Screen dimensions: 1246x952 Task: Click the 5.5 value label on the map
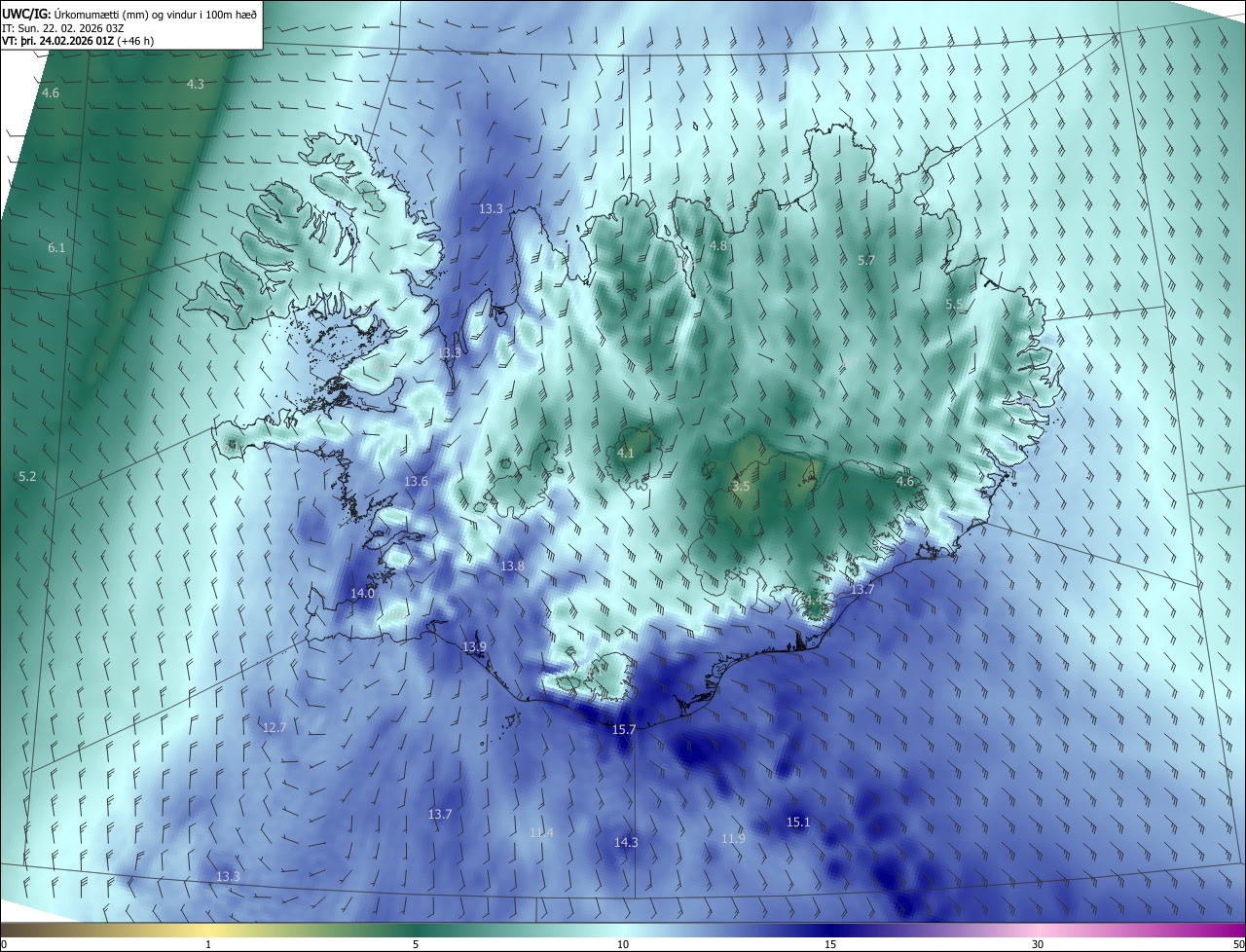click(954, 305)
